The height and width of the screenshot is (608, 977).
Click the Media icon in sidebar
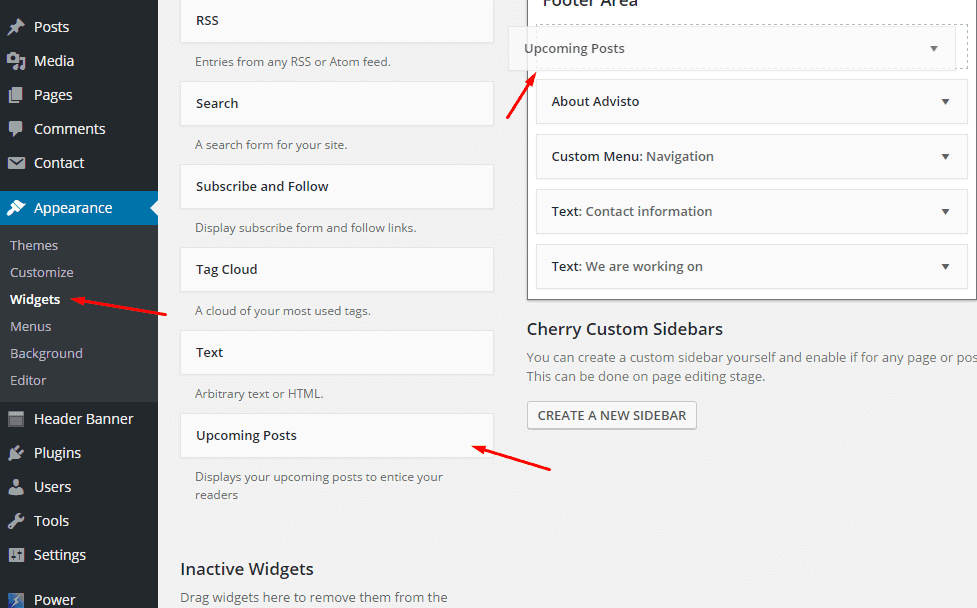click(16, 61)
